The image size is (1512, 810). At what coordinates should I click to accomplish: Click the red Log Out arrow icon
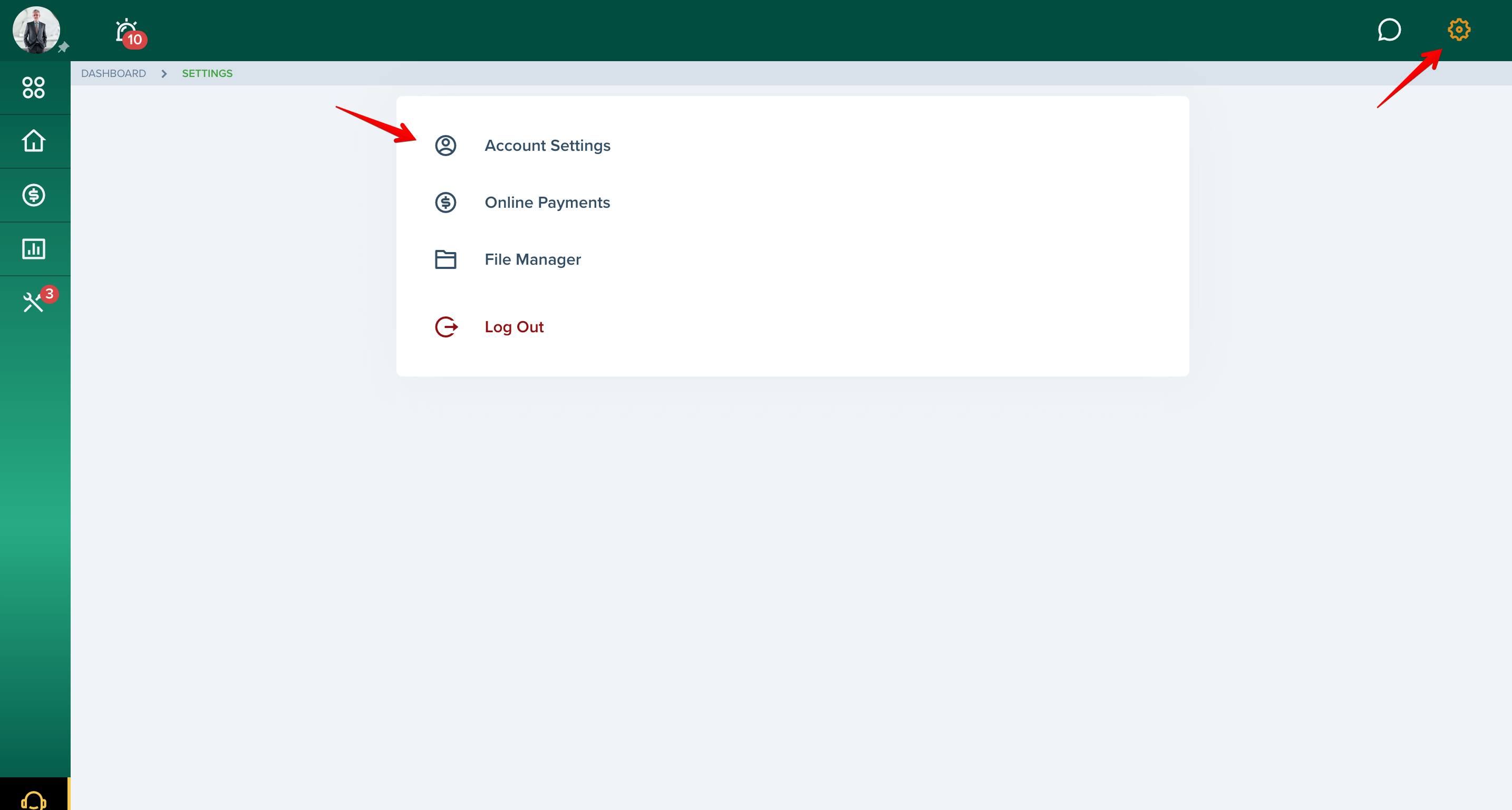[x=446, y=327]
